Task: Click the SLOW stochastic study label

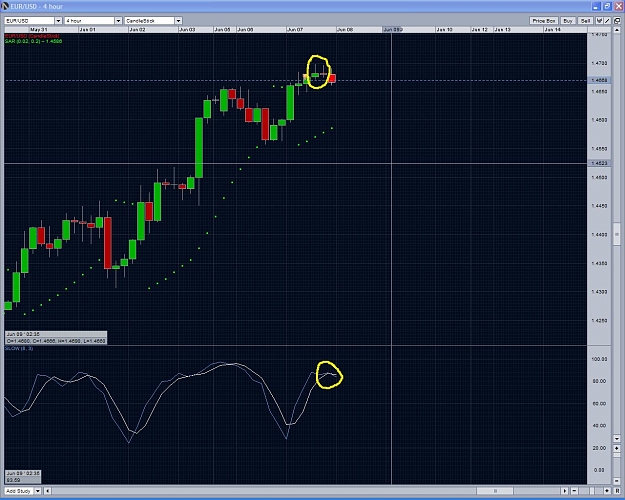Action: pyautogui.click(x=19, y=348)
